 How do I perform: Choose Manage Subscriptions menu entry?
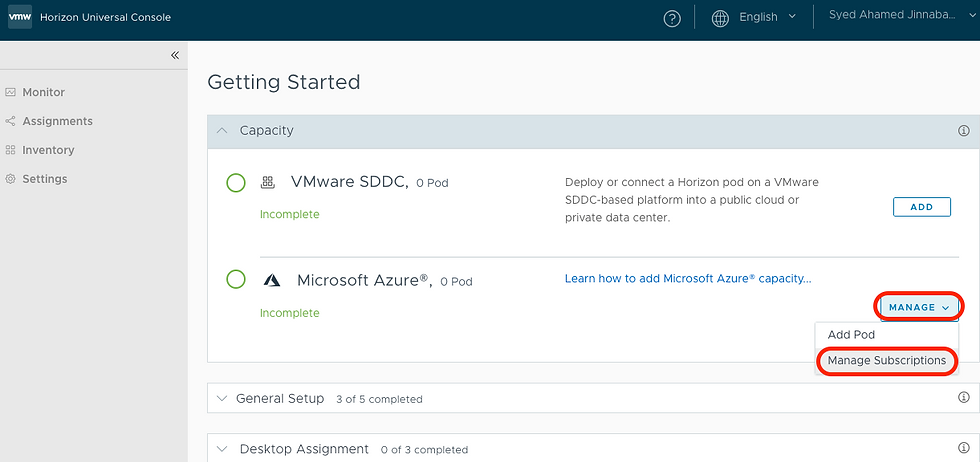(886, 361)
